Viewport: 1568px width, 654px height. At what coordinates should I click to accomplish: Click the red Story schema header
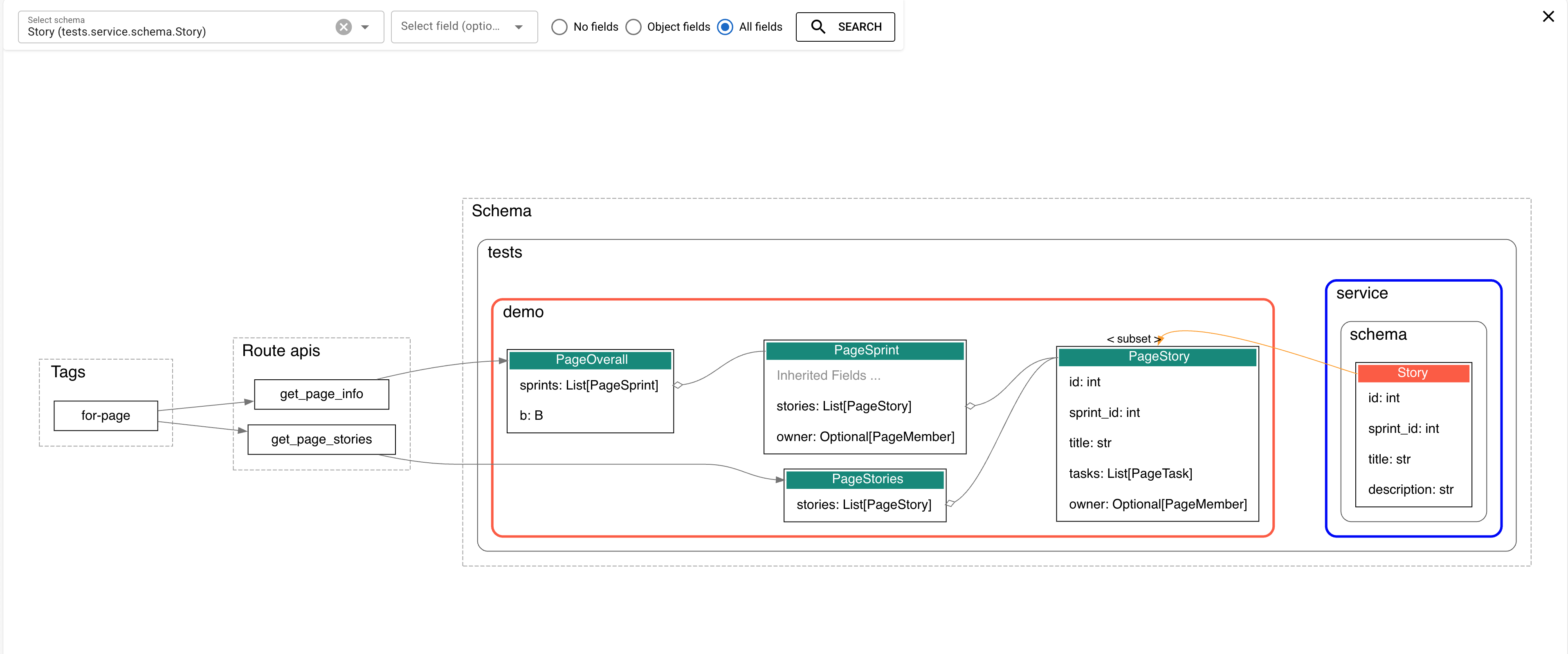pyautogui.click(x=1412, y=372)
